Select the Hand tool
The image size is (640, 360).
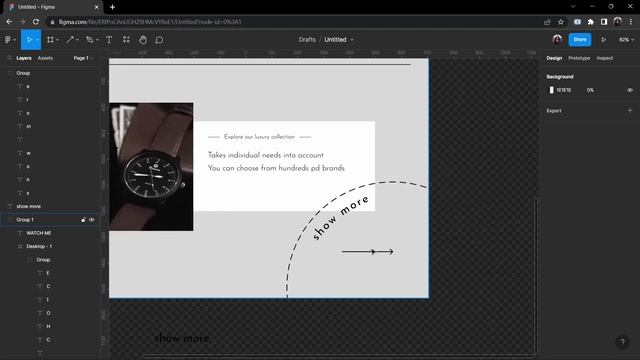(142, 40)
